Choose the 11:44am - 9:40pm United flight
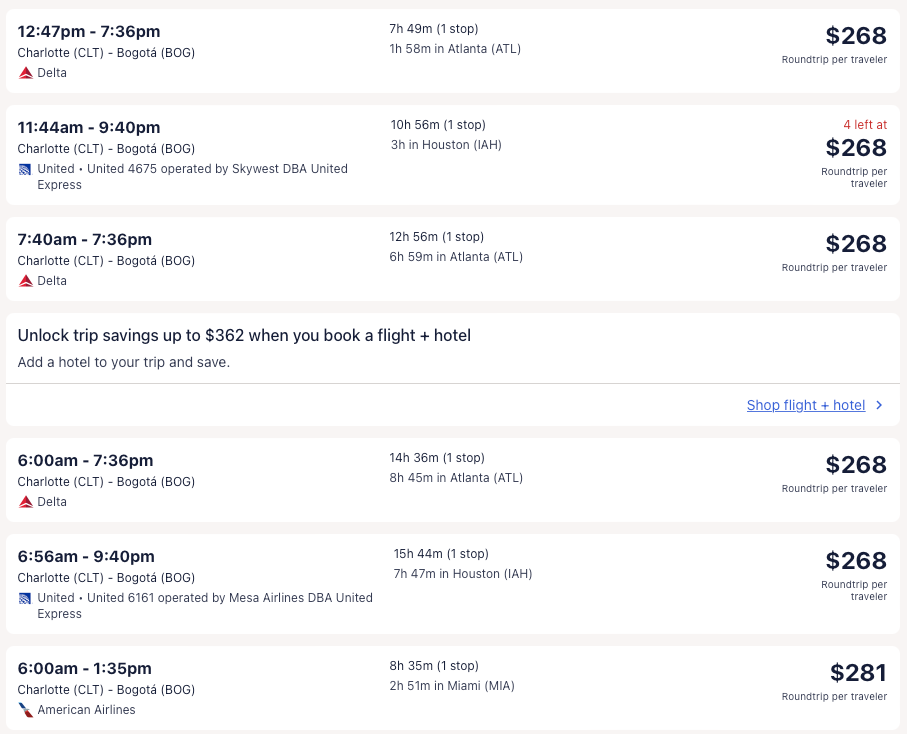 click(89, 128)
